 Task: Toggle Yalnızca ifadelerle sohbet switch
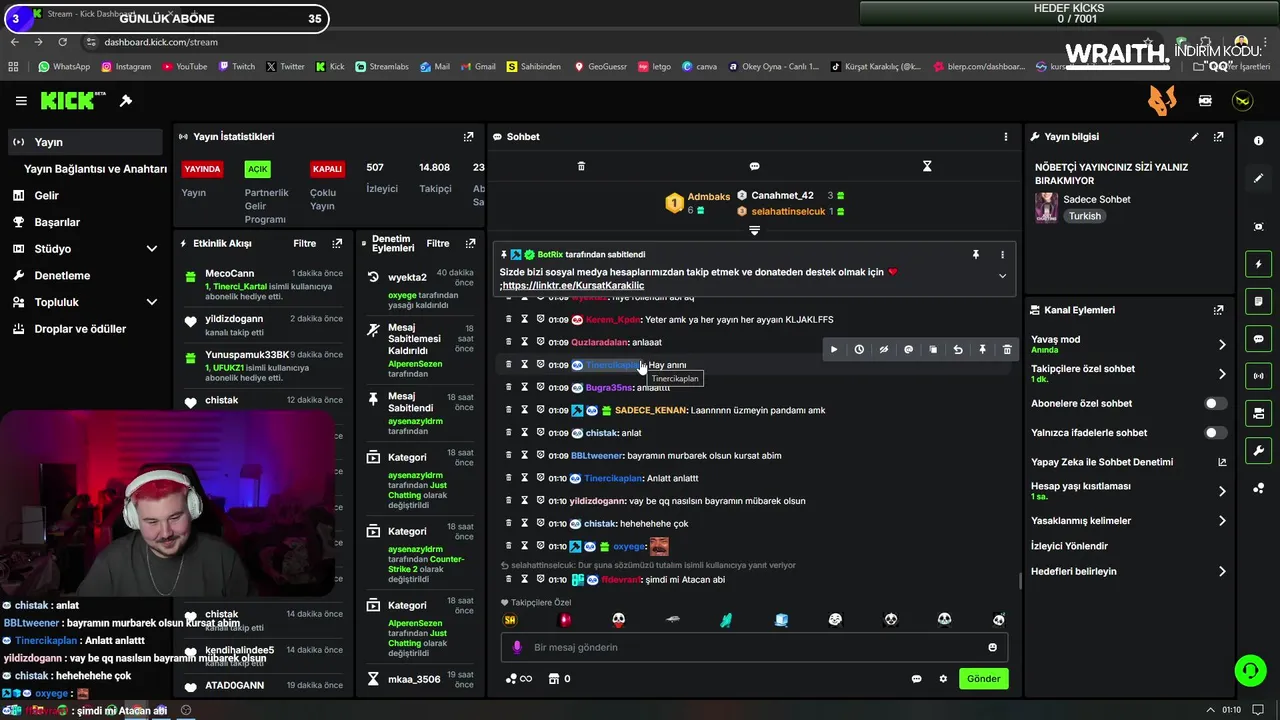pyautogui.click(x=1215, y=433)
